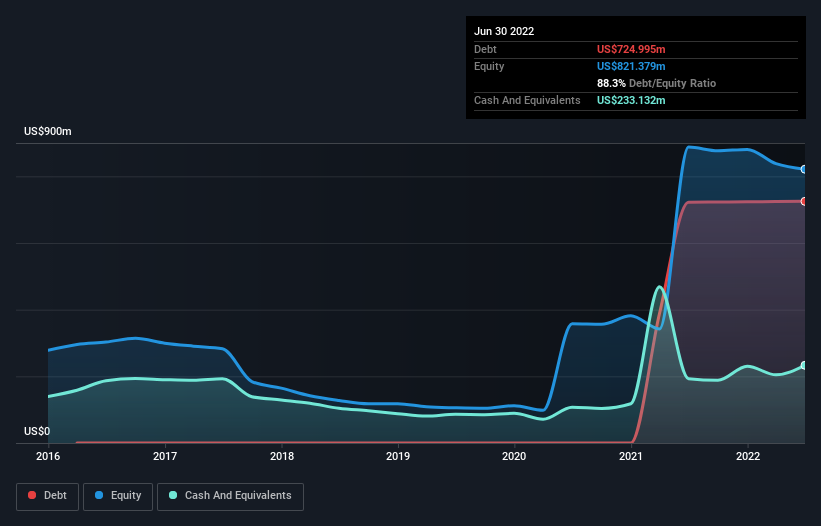Click the 2020 x-axis label
The width and height of the screenshot is (821, 526).
pos(514,456)
